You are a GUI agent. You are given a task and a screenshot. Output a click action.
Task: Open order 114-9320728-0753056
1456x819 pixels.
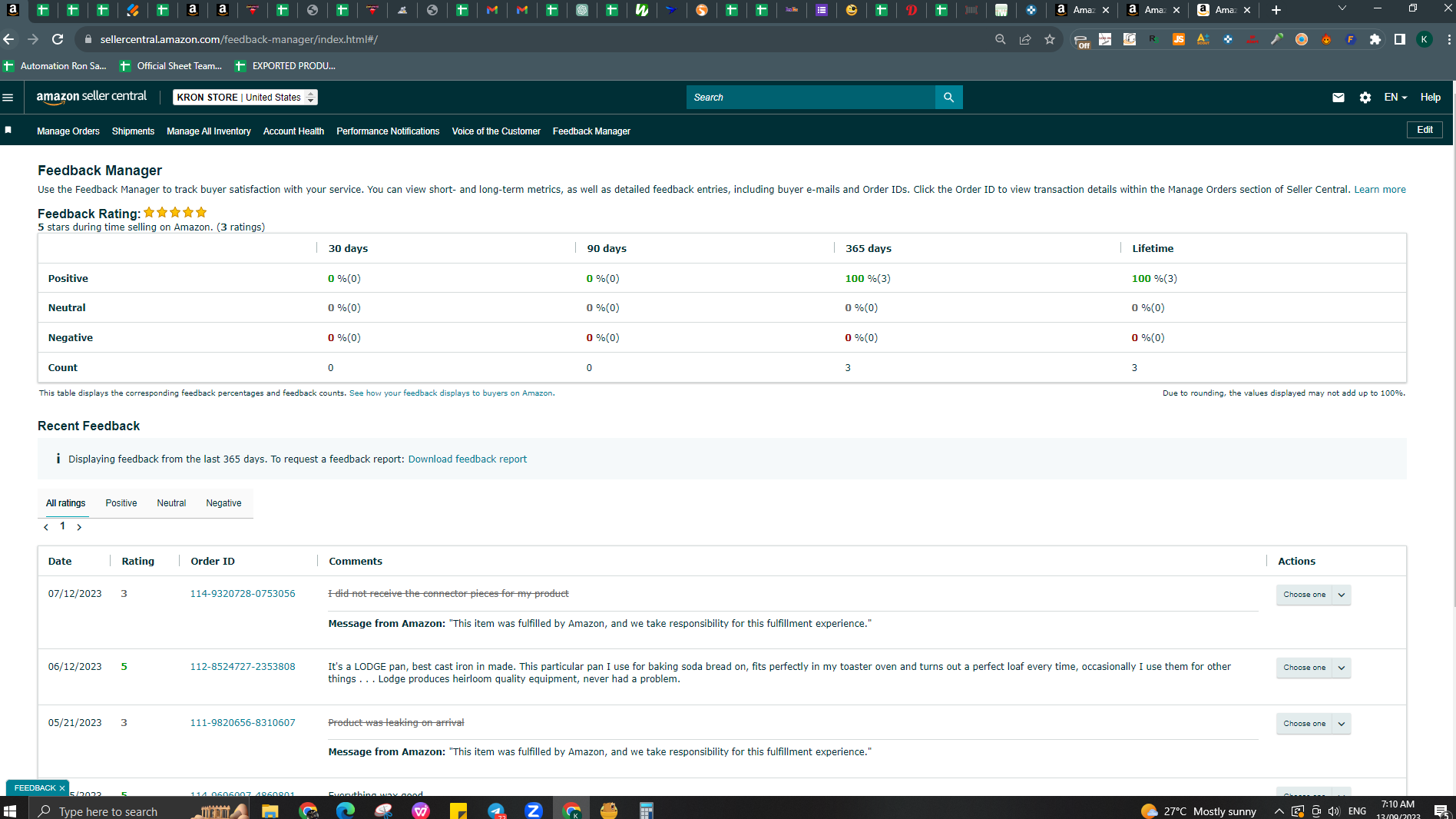[243, 594]
